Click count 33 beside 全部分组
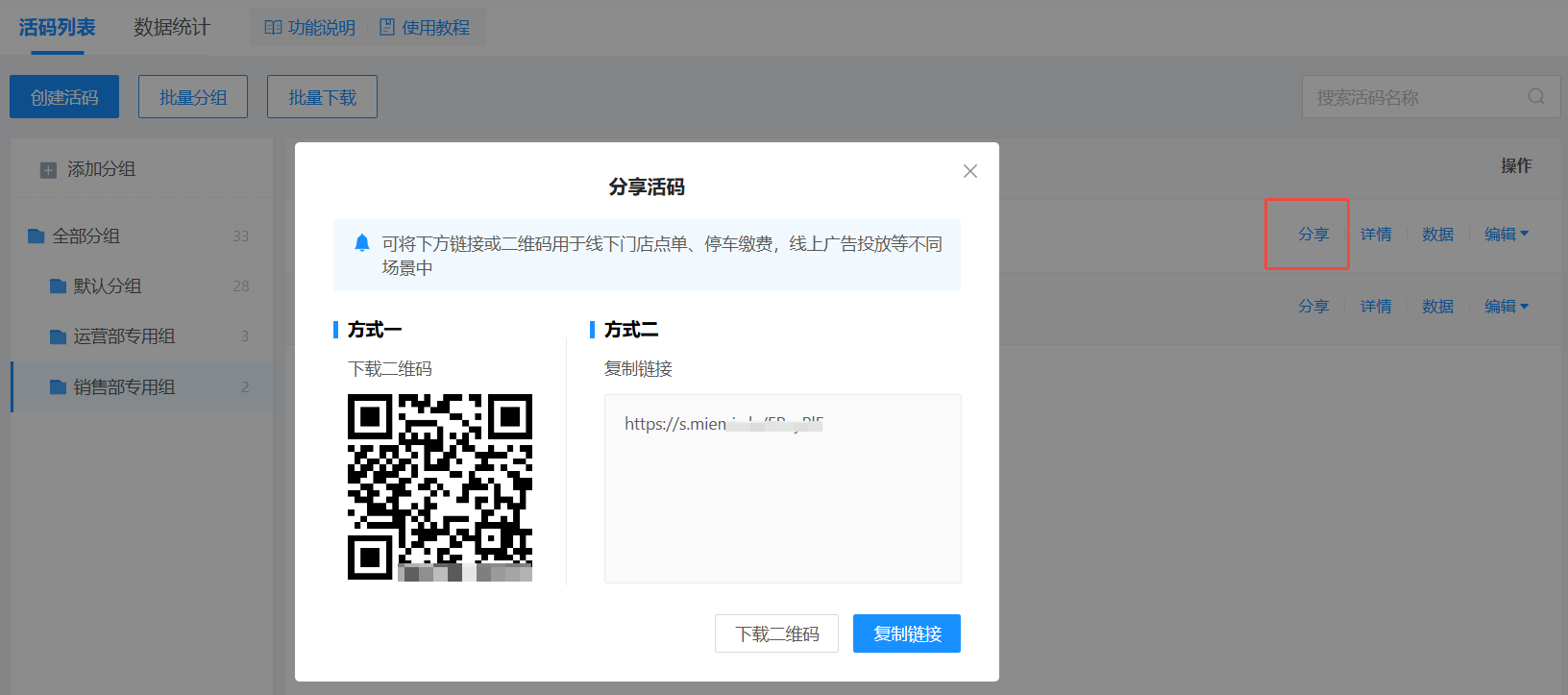 click(x=240, y=236)
